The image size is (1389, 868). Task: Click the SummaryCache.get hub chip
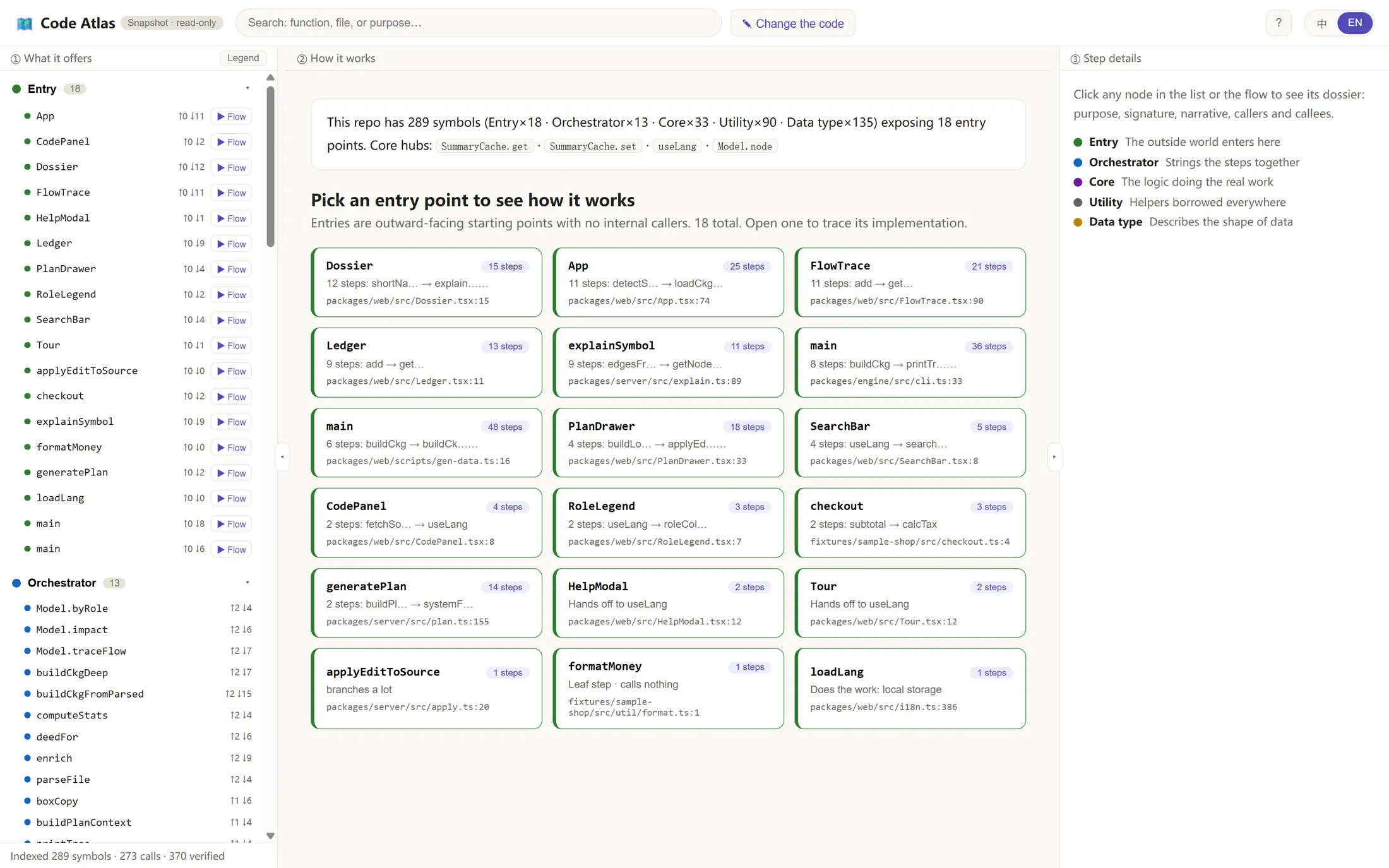(x=484, y=146)
